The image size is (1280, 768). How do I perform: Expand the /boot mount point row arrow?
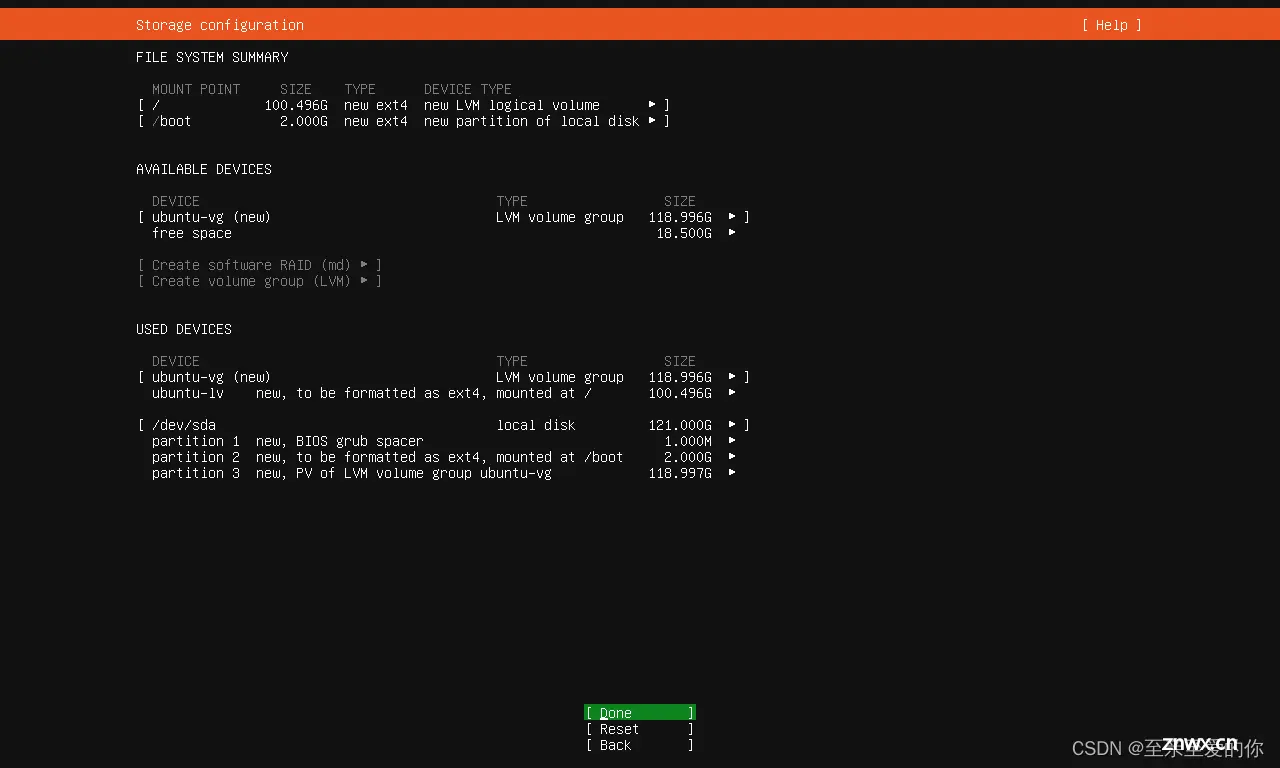[652, 120]
